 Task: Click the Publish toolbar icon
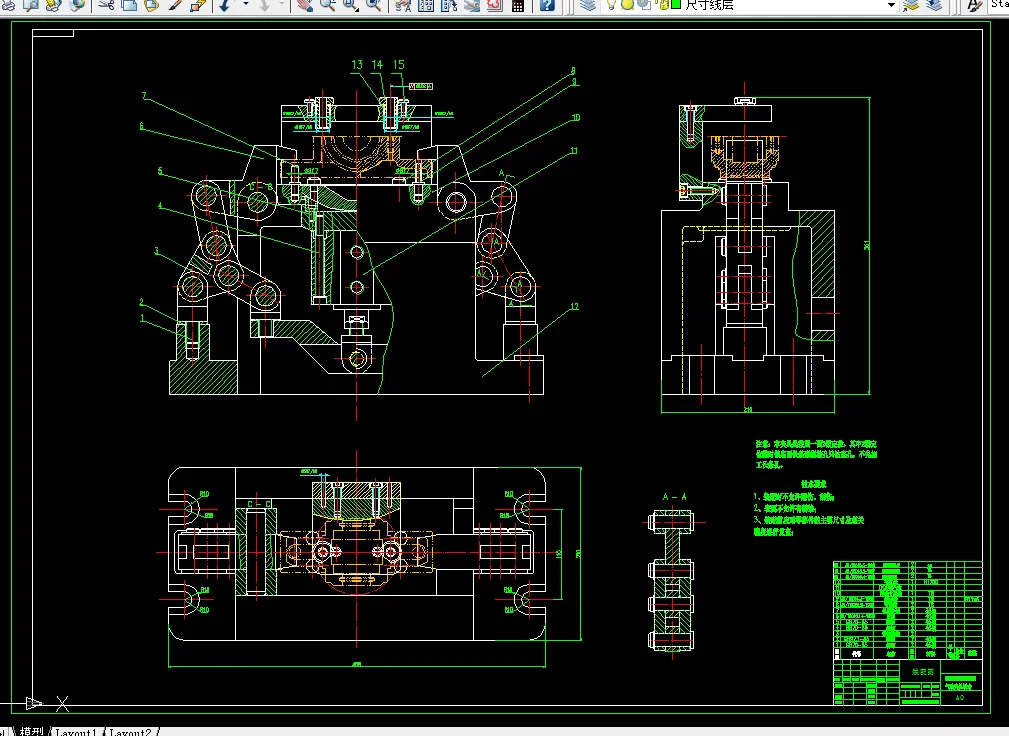pyautogui.click(x=53, y=5)
